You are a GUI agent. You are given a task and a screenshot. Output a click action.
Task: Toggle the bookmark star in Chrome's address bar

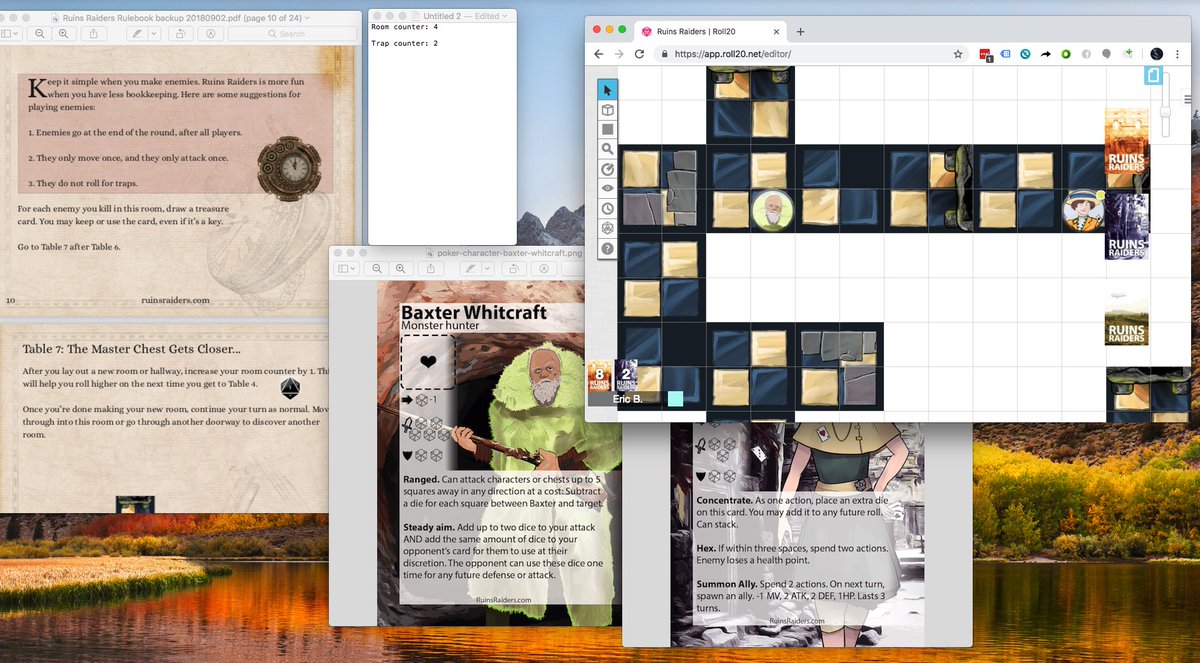[x=957, y=54]
